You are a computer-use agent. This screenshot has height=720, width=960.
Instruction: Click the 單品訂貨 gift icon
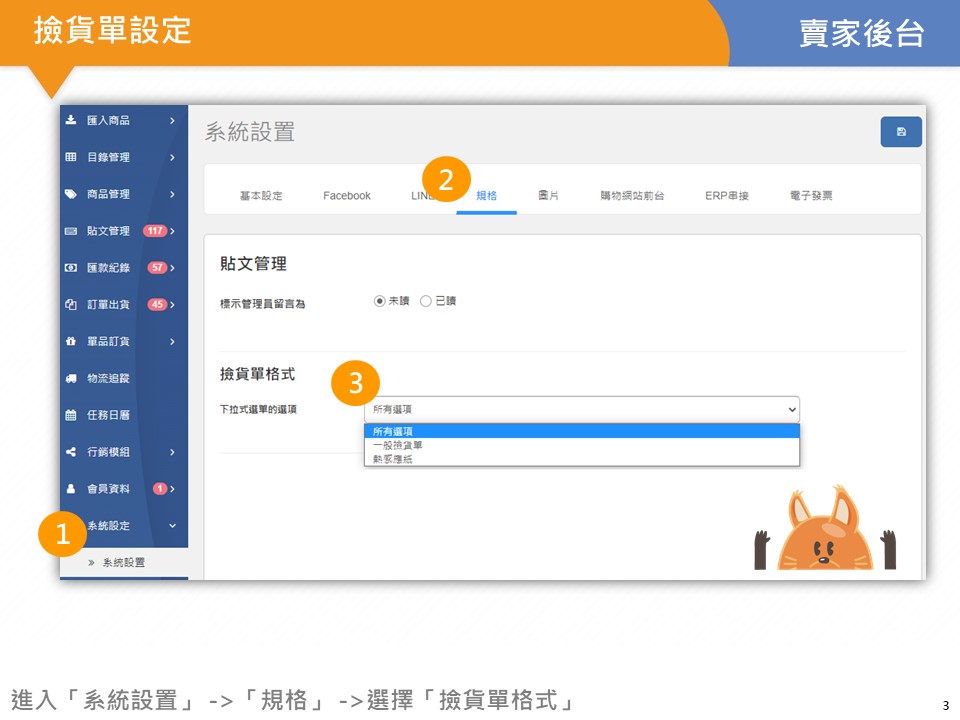coord(71,342)
